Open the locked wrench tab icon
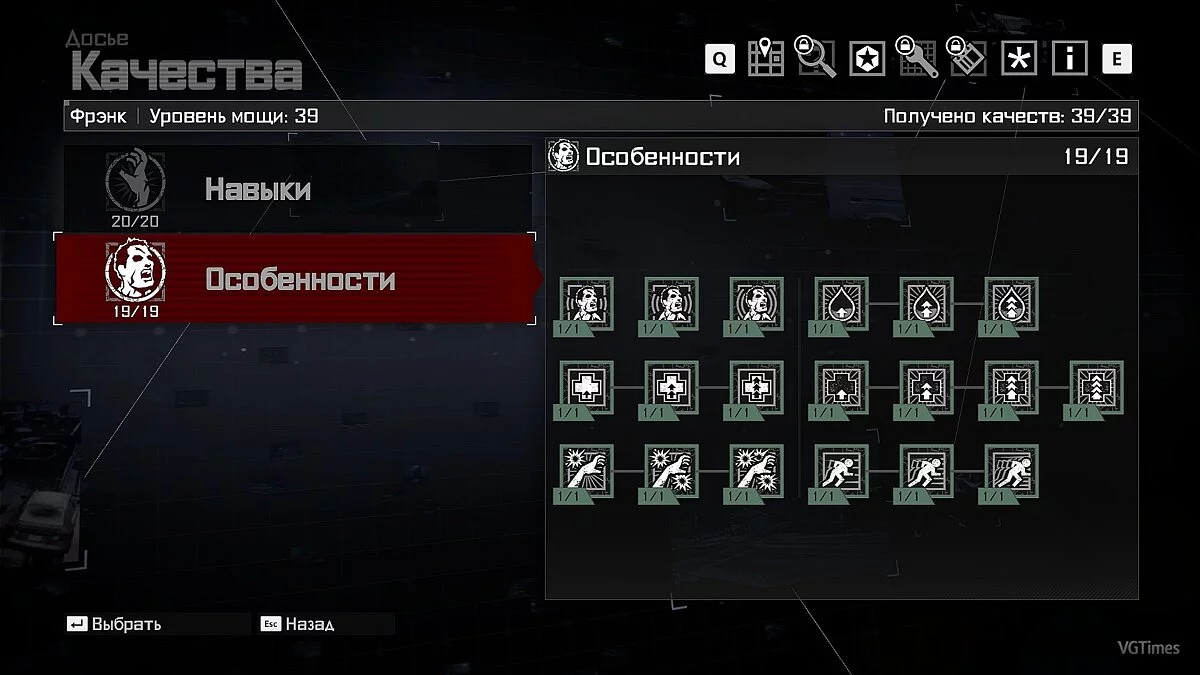The image size is (1200, 675). tap(918, 57)
